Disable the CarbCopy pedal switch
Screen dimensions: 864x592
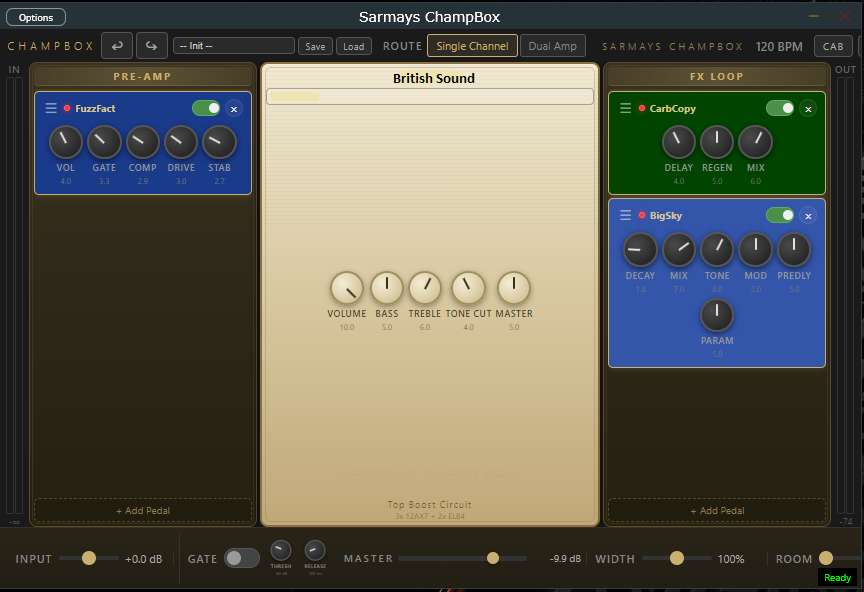[780, 107]
